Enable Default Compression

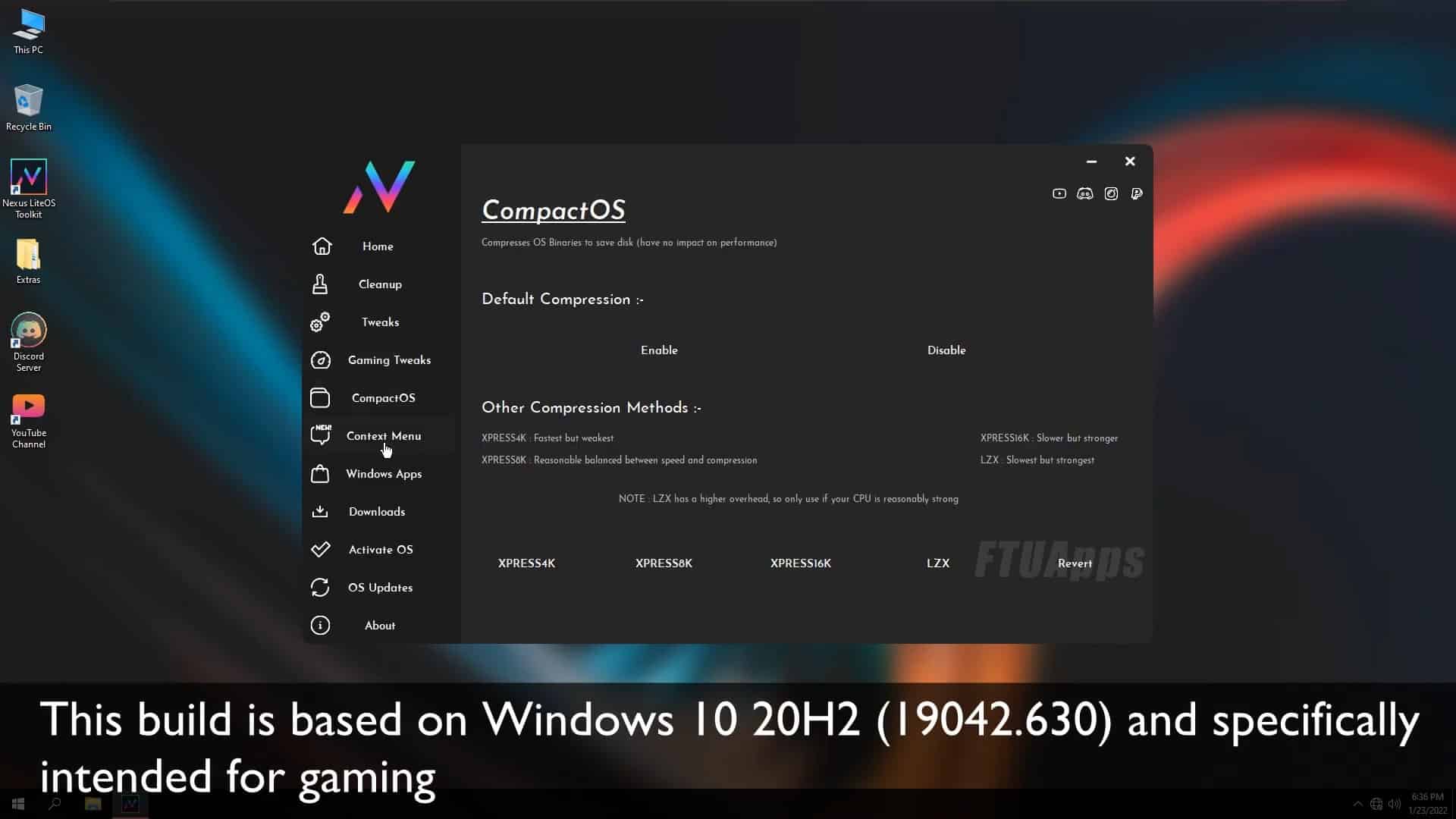coord(659,350)
